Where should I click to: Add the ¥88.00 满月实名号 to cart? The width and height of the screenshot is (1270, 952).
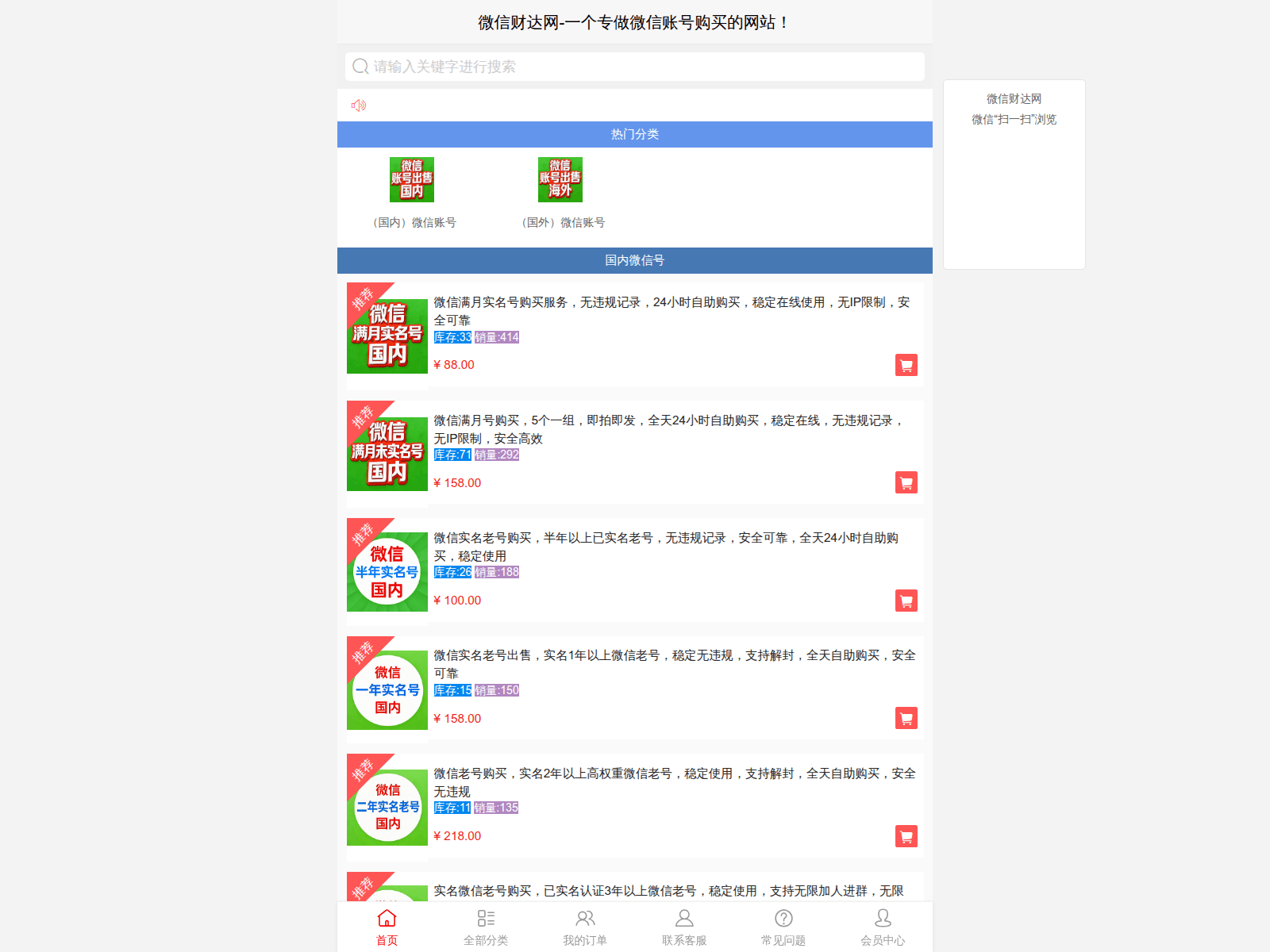coord(906,365)
